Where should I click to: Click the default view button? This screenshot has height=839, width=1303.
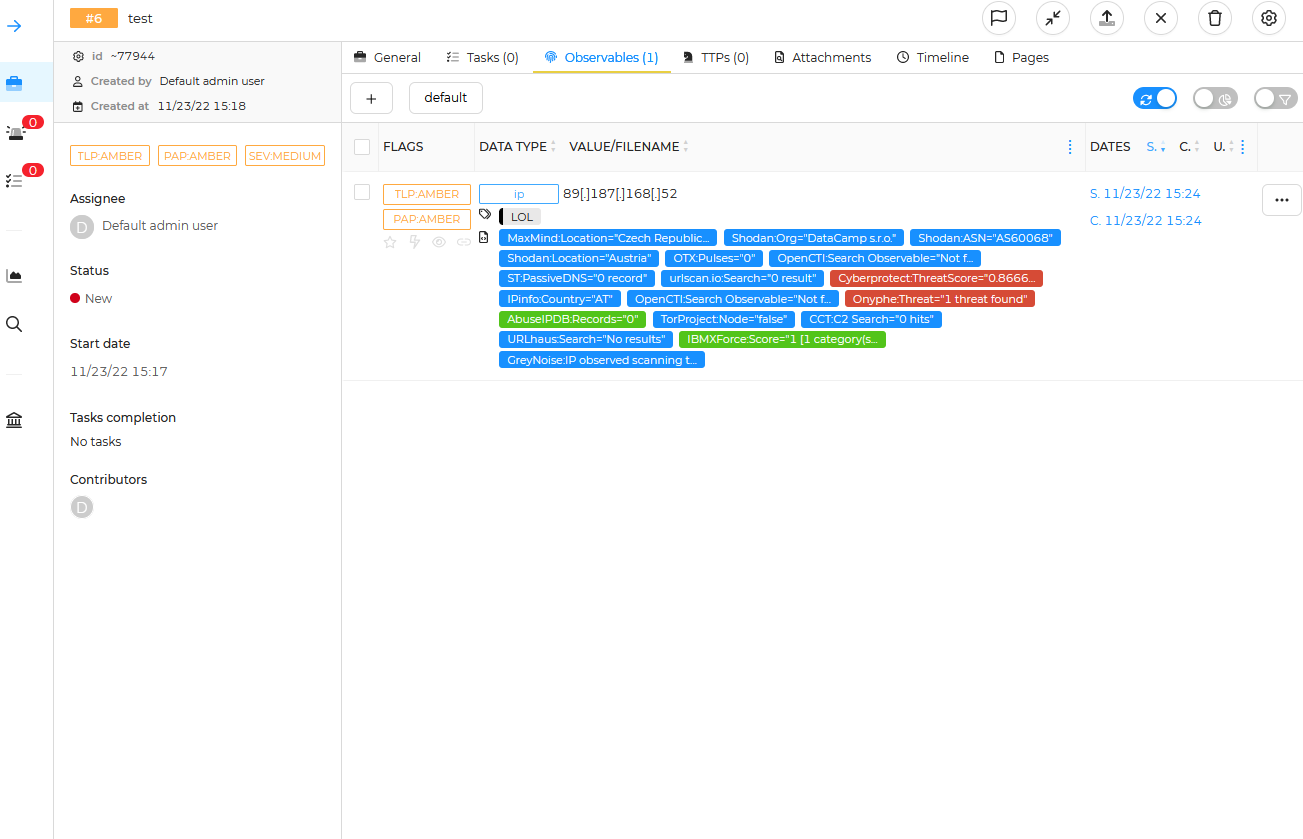(x=446, y=98)
